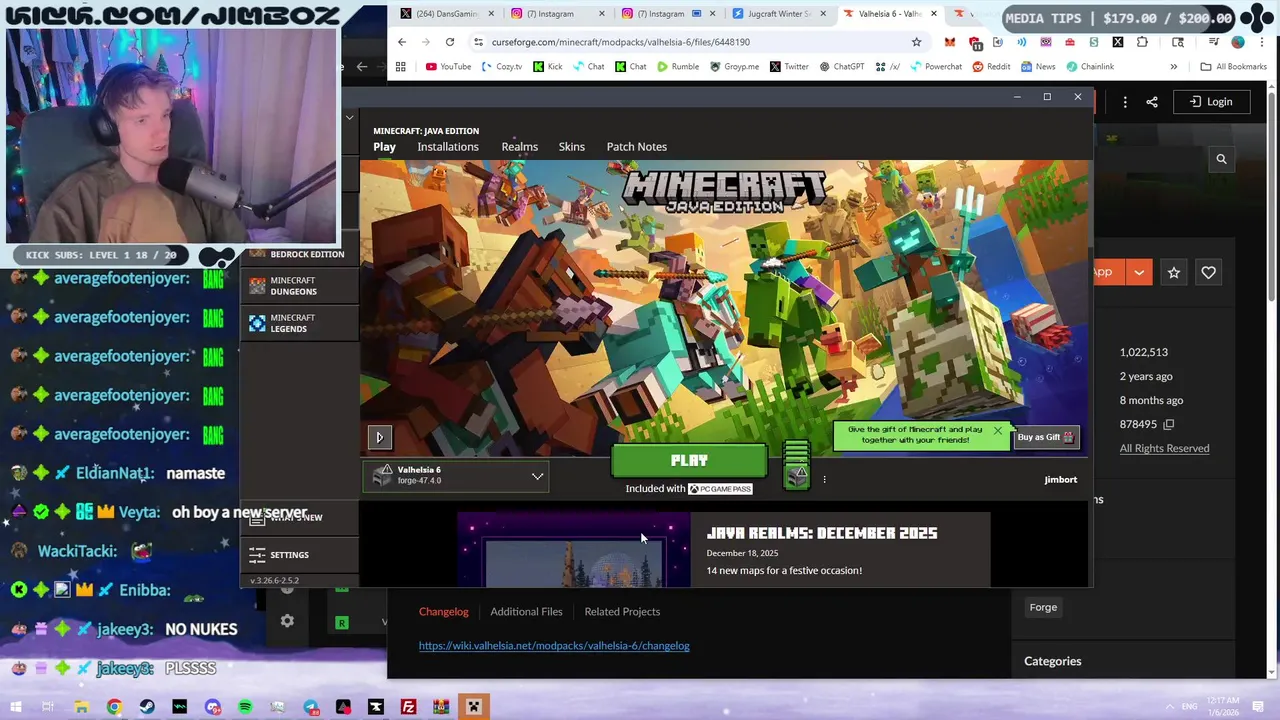Select the Play tab in launcher
Screen dimensions: 1280x720
pos(384,147)
